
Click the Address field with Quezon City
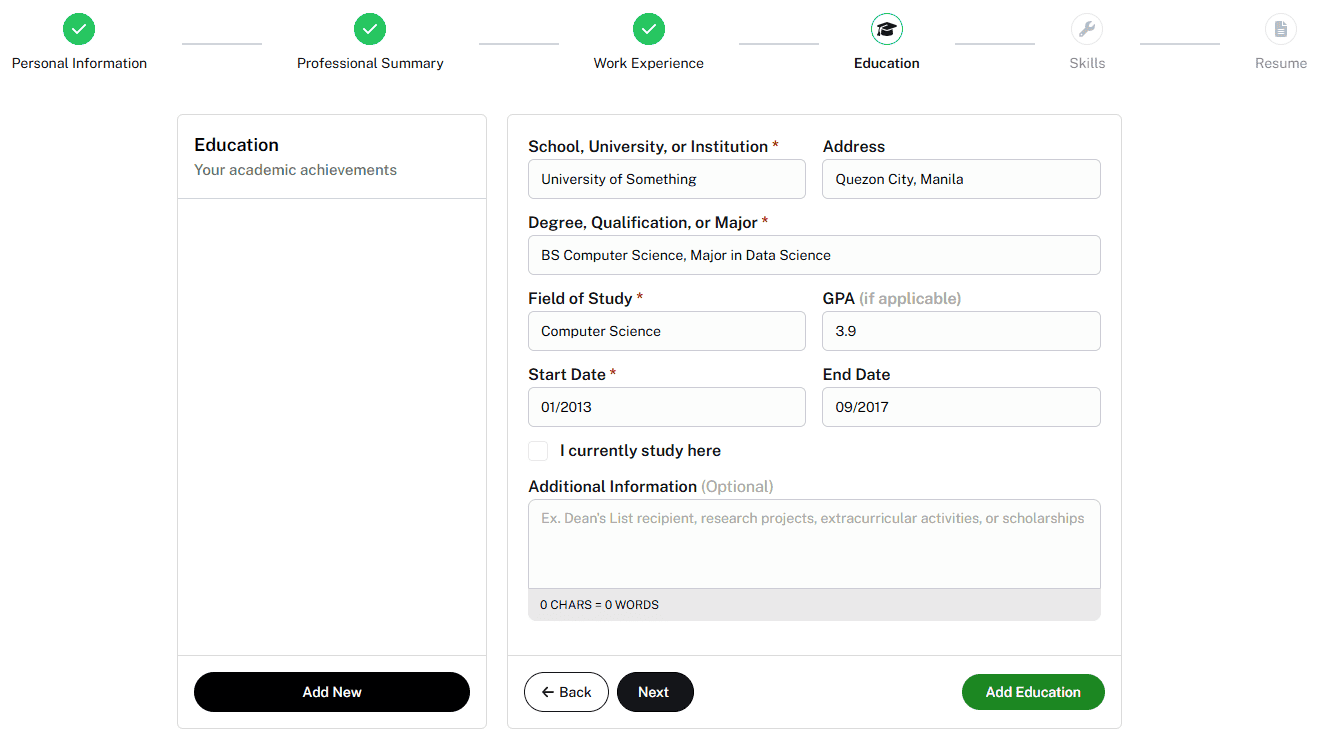pos(961,179)
